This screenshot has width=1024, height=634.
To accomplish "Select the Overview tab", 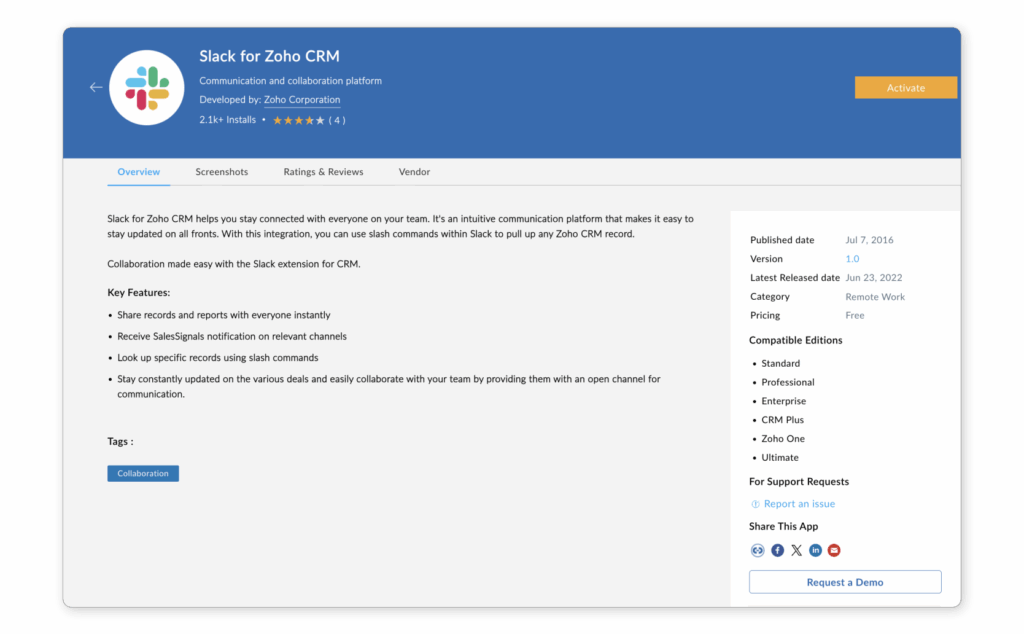I will pyautogui.click(x=138, y=172).
